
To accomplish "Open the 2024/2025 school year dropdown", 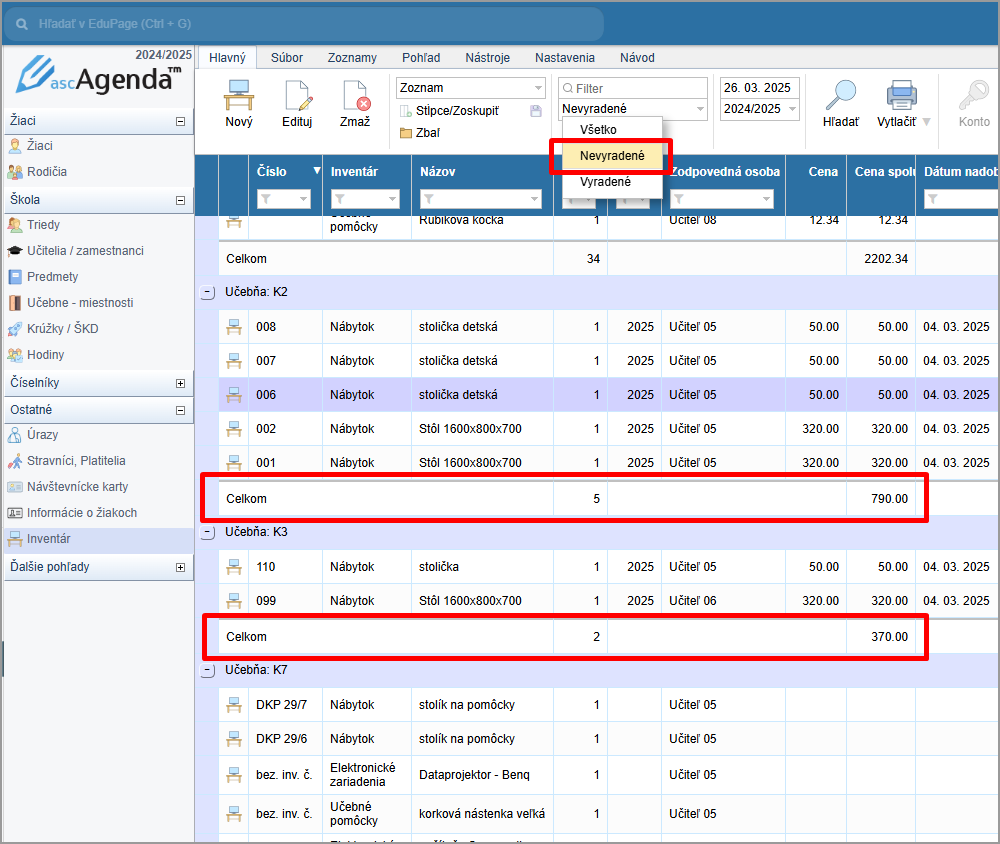I will click(x=760, y=109).
